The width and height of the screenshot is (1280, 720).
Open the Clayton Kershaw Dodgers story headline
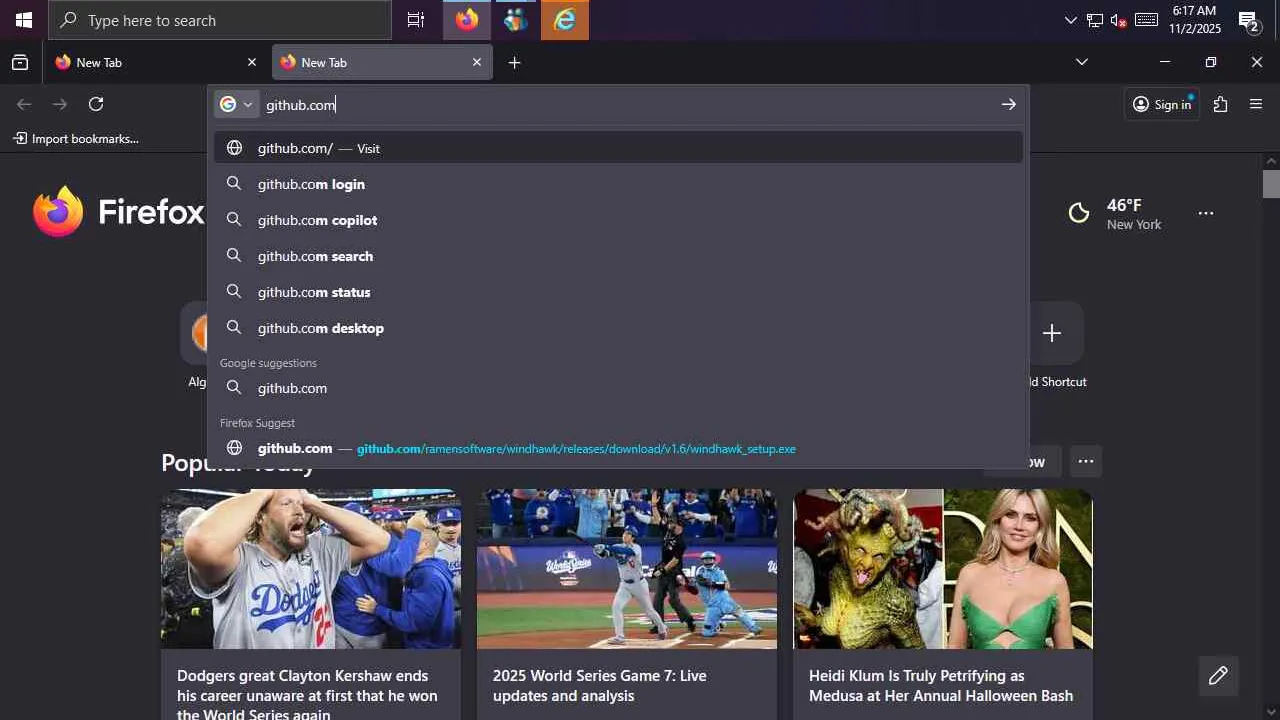coord(307,694)
